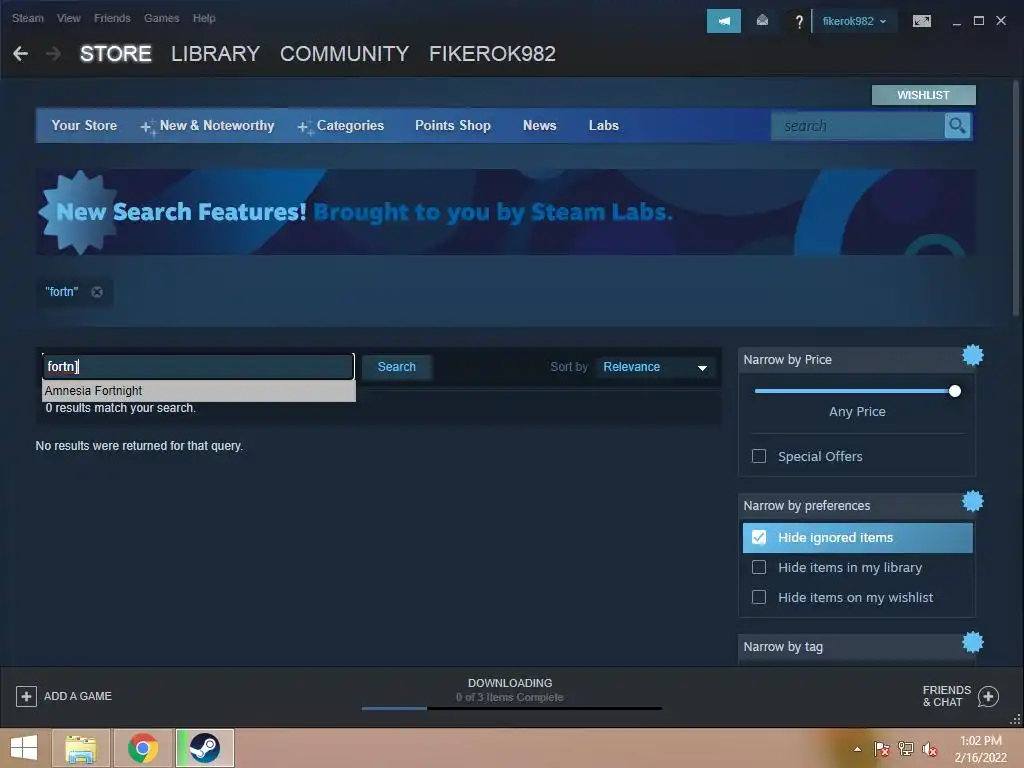Open the Friends menu

pyautogui.click(x=112, y=18)
